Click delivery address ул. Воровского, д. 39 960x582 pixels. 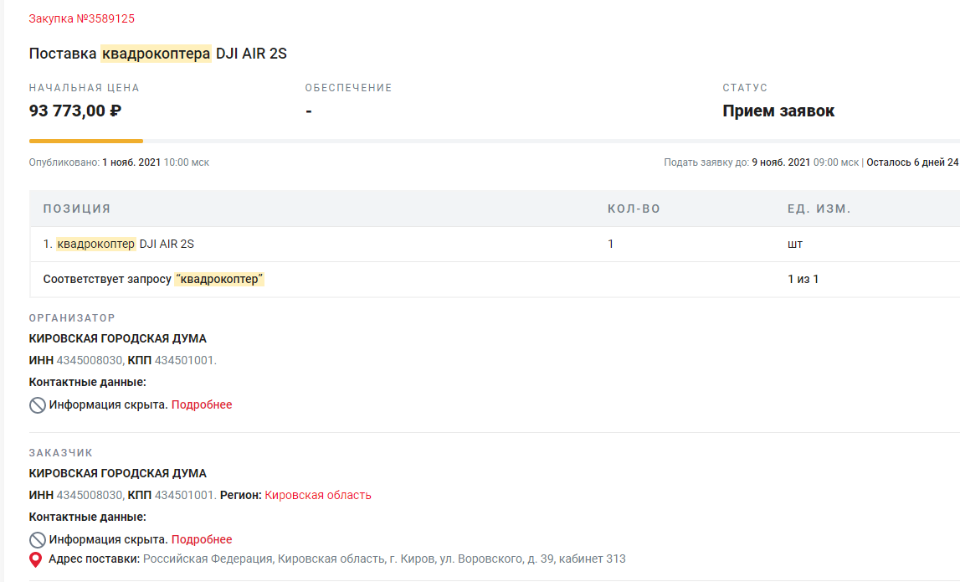[x=497, y=559]
